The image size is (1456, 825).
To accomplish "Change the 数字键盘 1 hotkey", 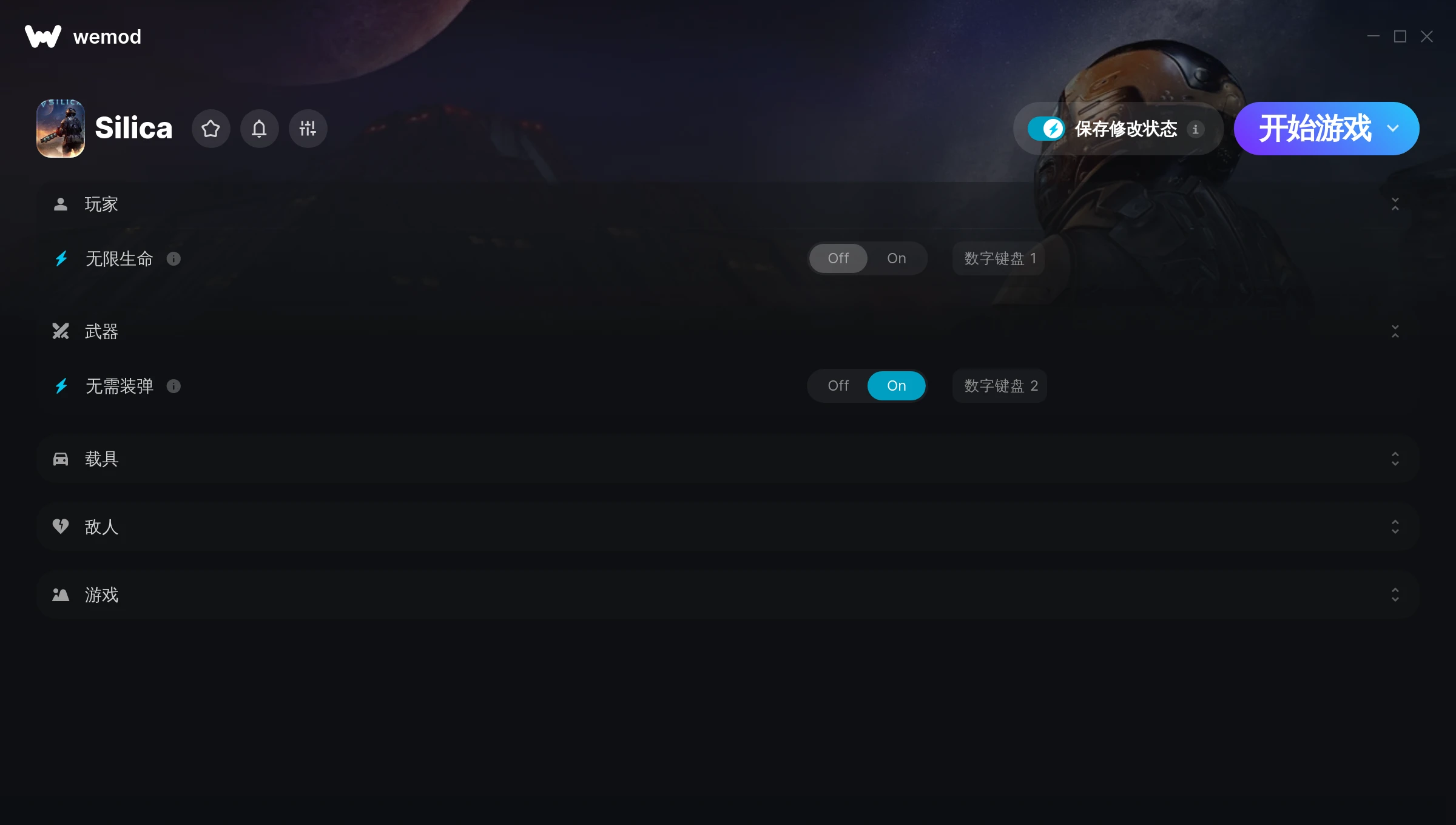I will click(x=999, y=258).
